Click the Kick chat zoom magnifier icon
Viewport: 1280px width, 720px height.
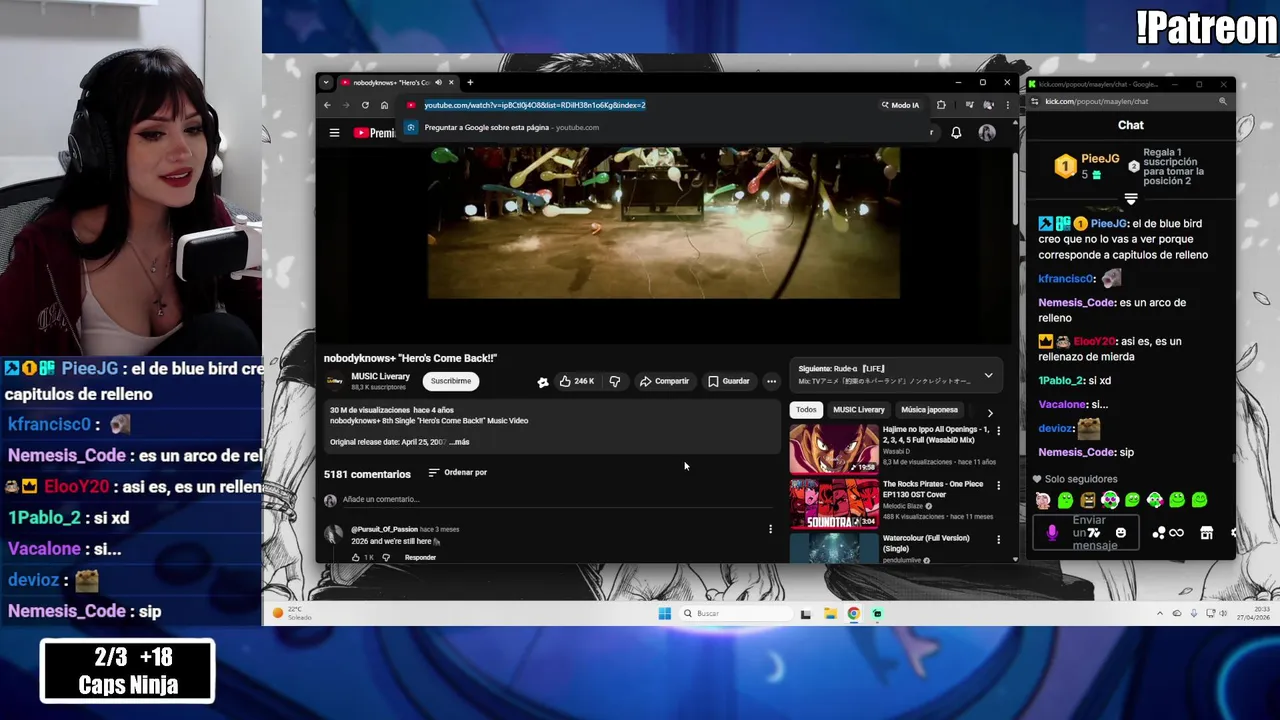[x=1222, y=101]
